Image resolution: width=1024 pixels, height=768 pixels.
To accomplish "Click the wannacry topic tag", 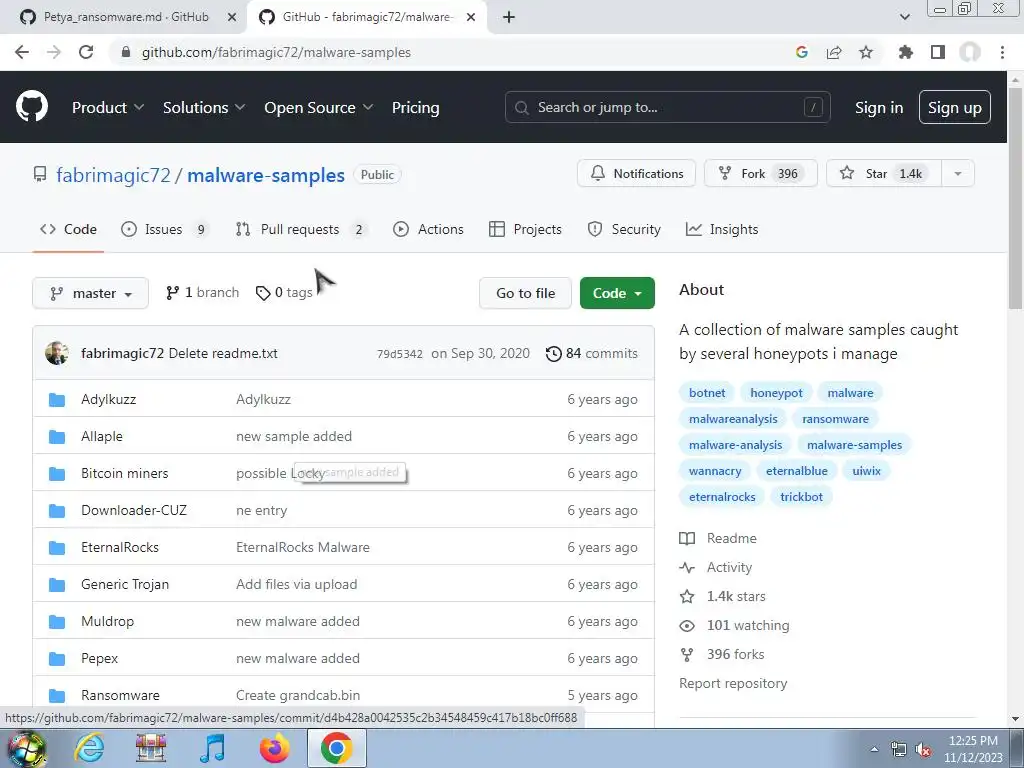I will coord(715,471).
